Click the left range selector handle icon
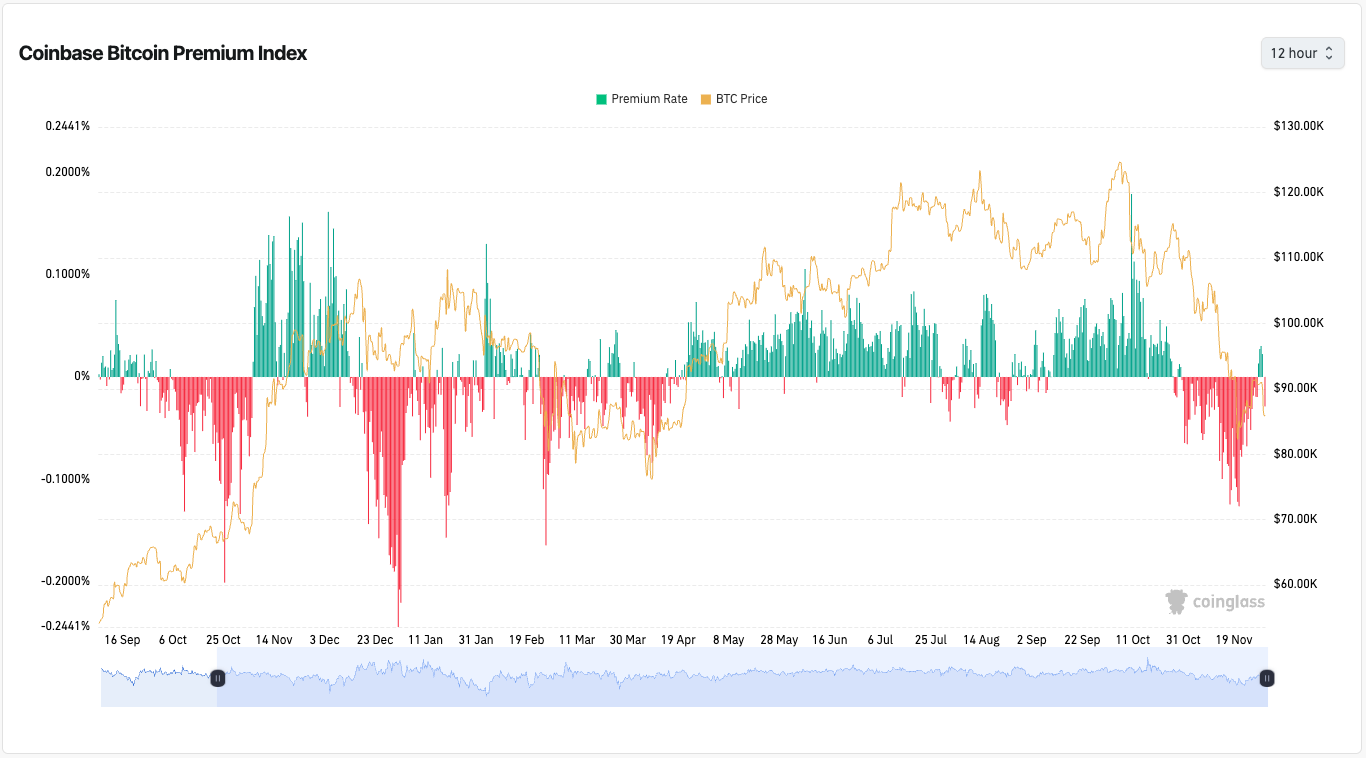This screenshot has width=1366, height=758. click(x=218, y=678)
